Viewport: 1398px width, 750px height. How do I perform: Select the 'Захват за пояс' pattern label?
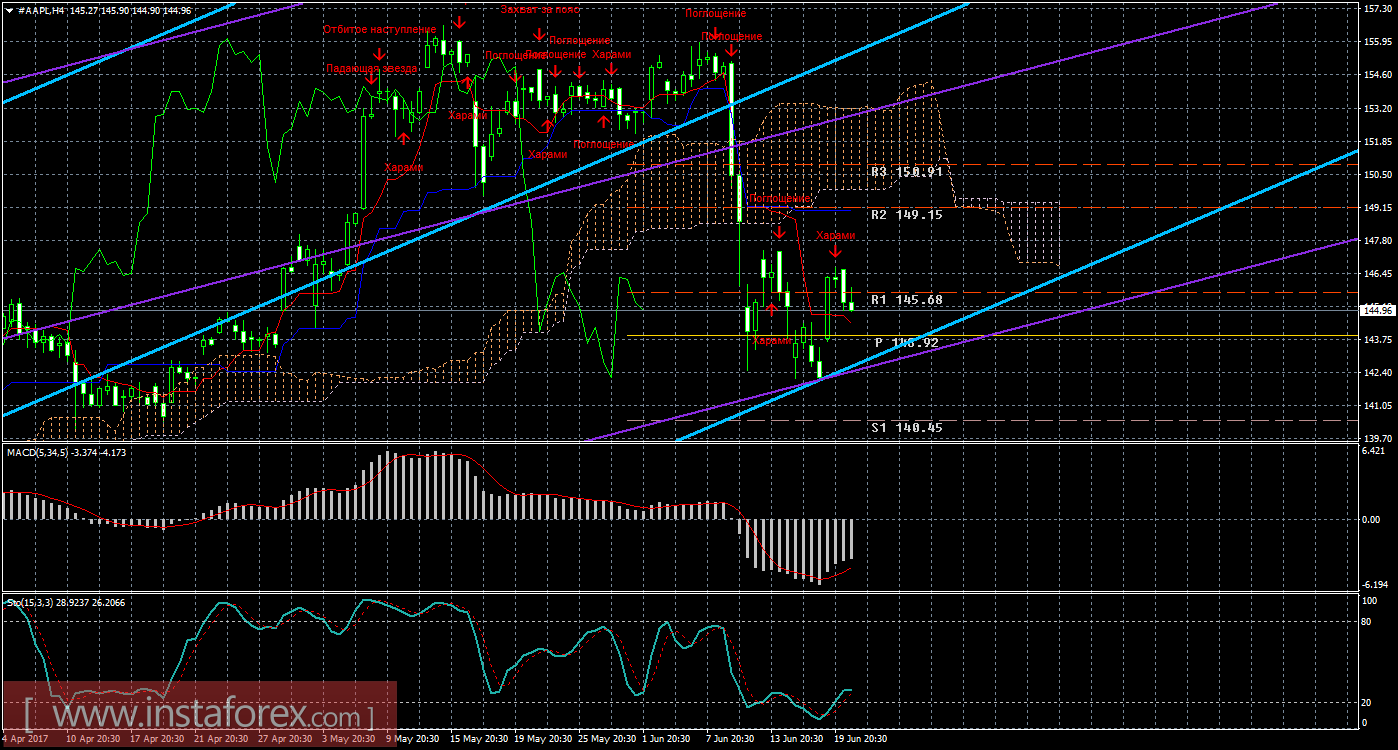tap(540, 9)
